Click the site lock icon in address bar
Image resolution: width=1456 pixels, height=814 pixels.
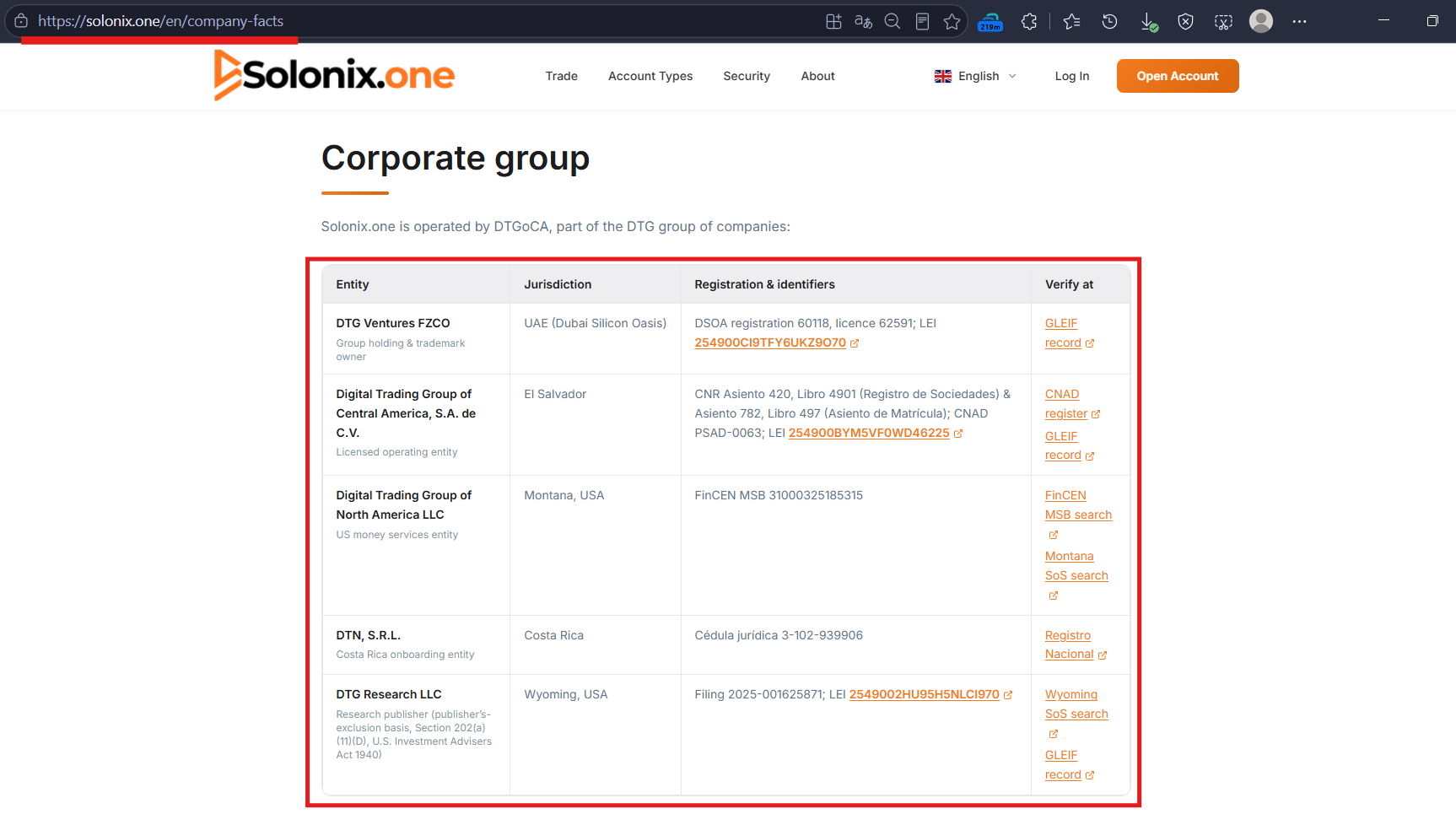click(21, 21)
